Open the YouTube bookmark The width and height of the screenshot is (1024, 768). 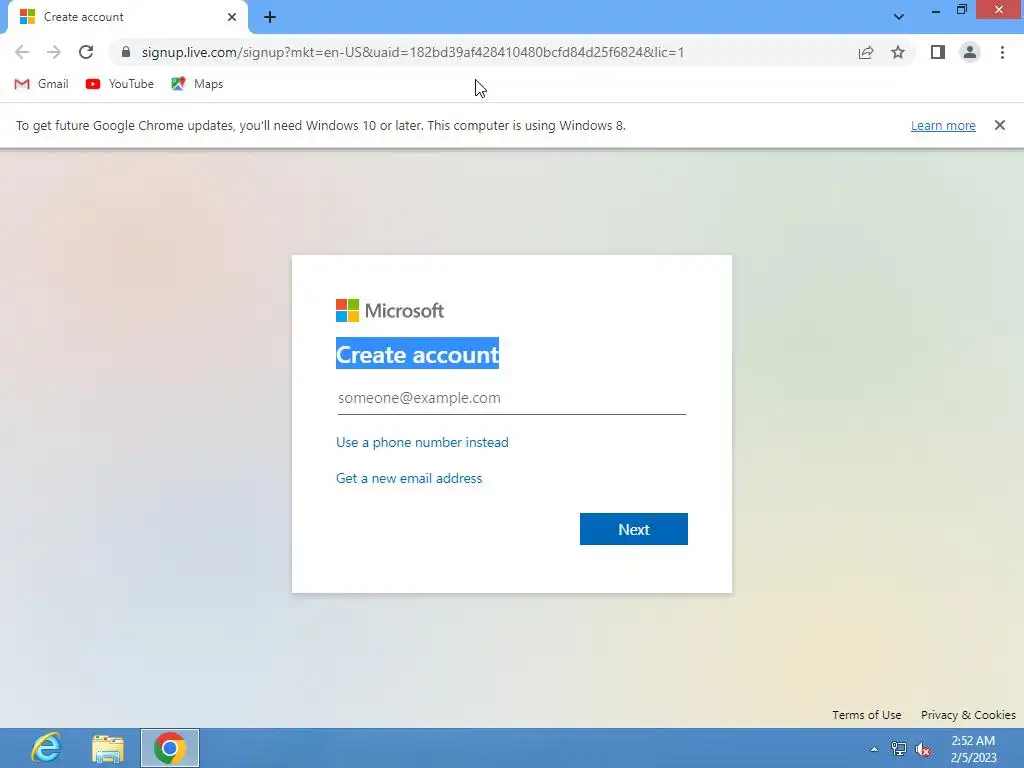click(x=120, y=84)
